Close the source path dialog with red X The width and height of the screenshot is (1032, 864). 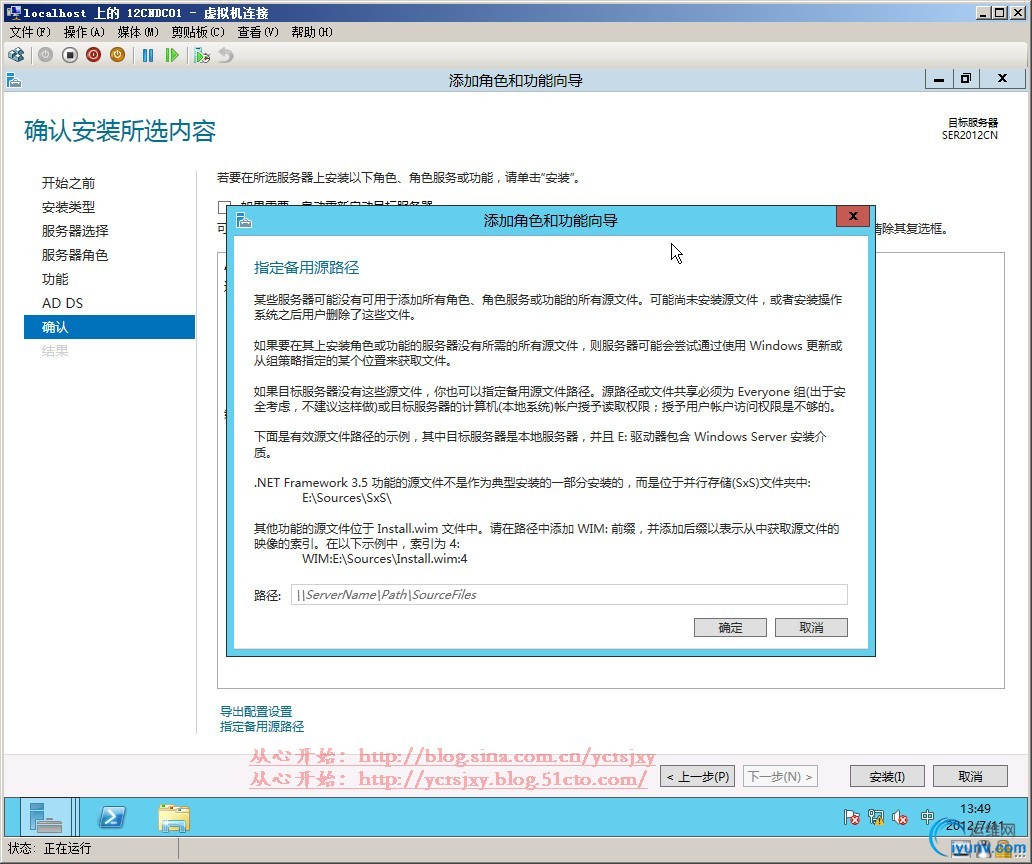pos(853,216)
